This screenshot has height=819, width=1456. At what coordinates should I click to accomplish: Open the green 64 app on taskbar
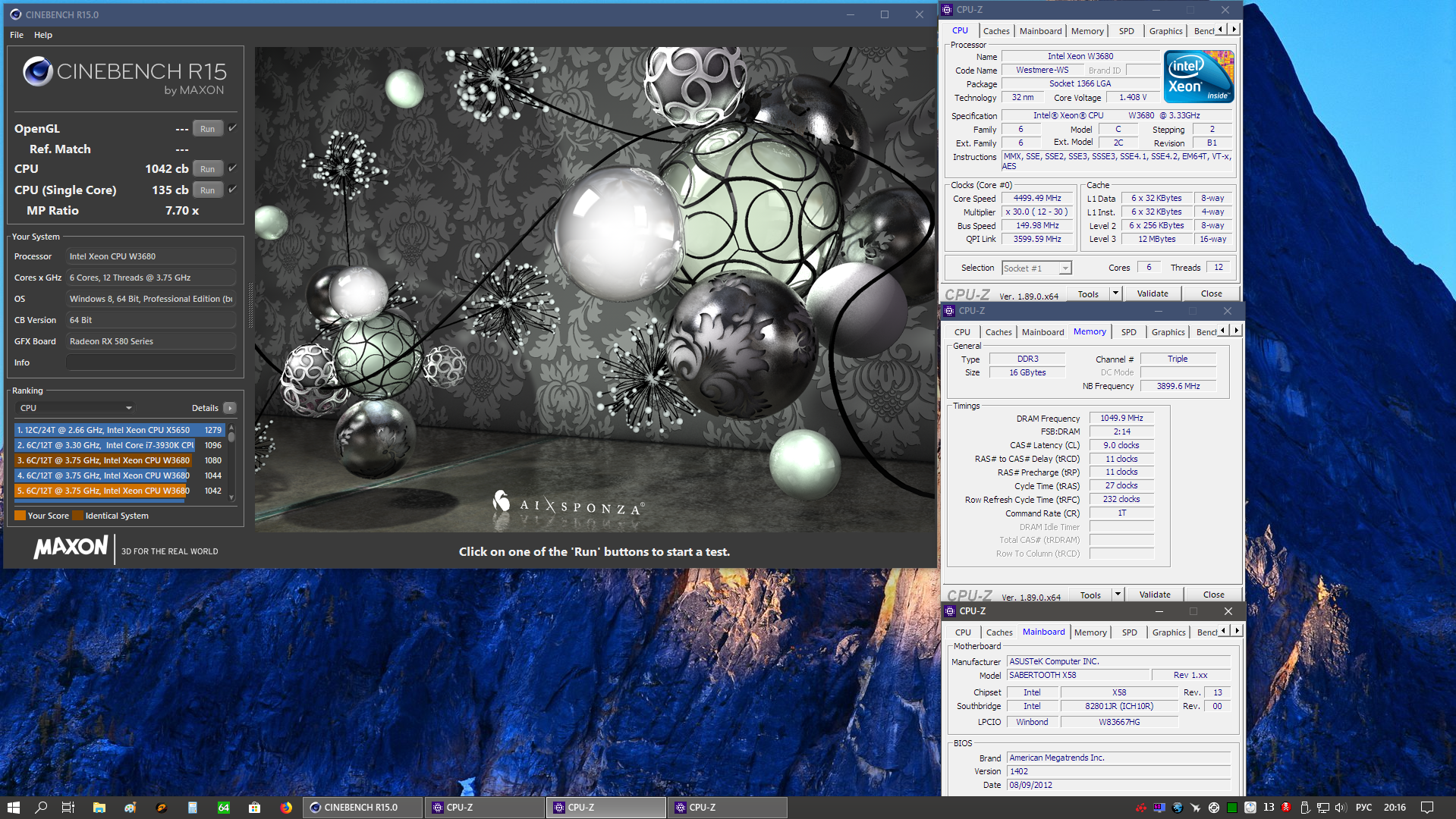click(x=223, y=808)
